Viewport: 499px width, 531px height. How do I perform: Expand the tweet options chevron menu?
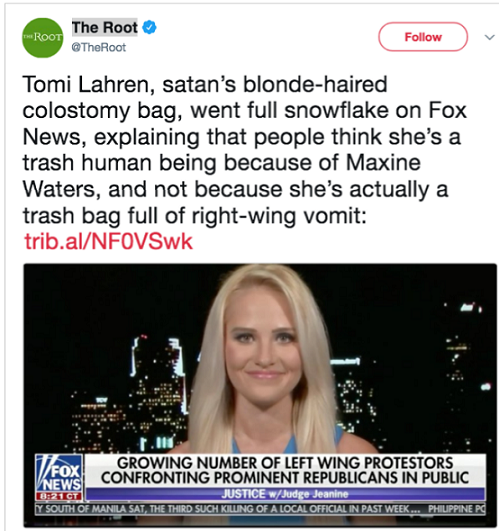(x=490, y=37)
